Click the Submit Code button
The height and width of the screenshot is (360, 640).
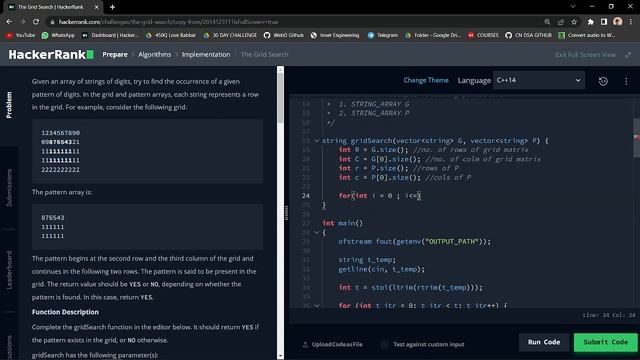(x=605, y=342)
